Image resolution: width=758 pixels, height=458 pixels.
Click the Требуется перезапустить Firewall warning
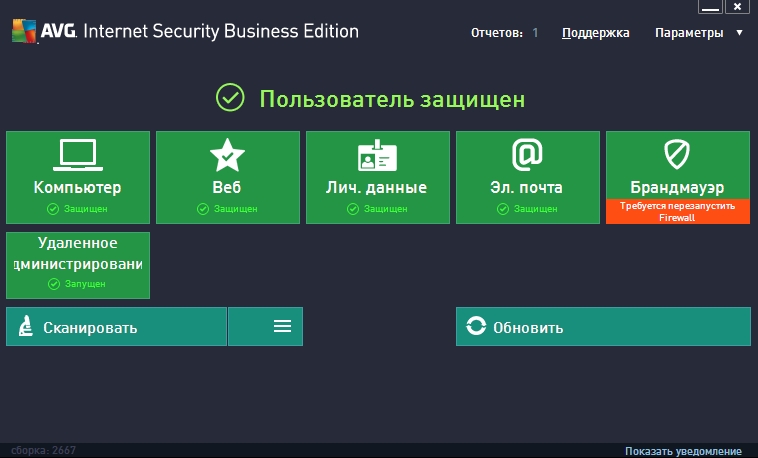[x=678, y=211]
